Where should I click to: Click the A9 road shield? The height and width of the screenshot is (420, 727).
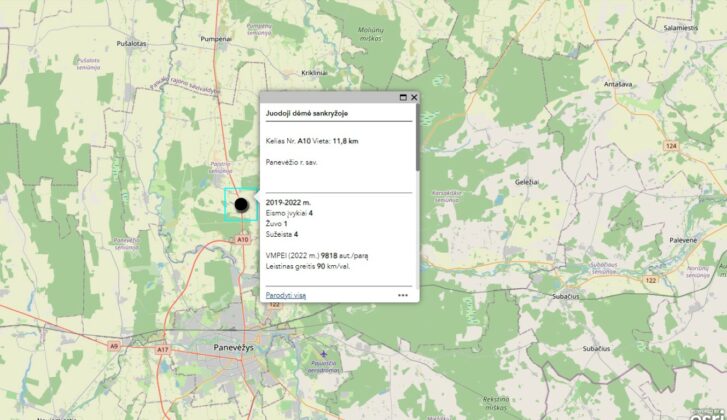pyautogui.click(x=114, y=346)
